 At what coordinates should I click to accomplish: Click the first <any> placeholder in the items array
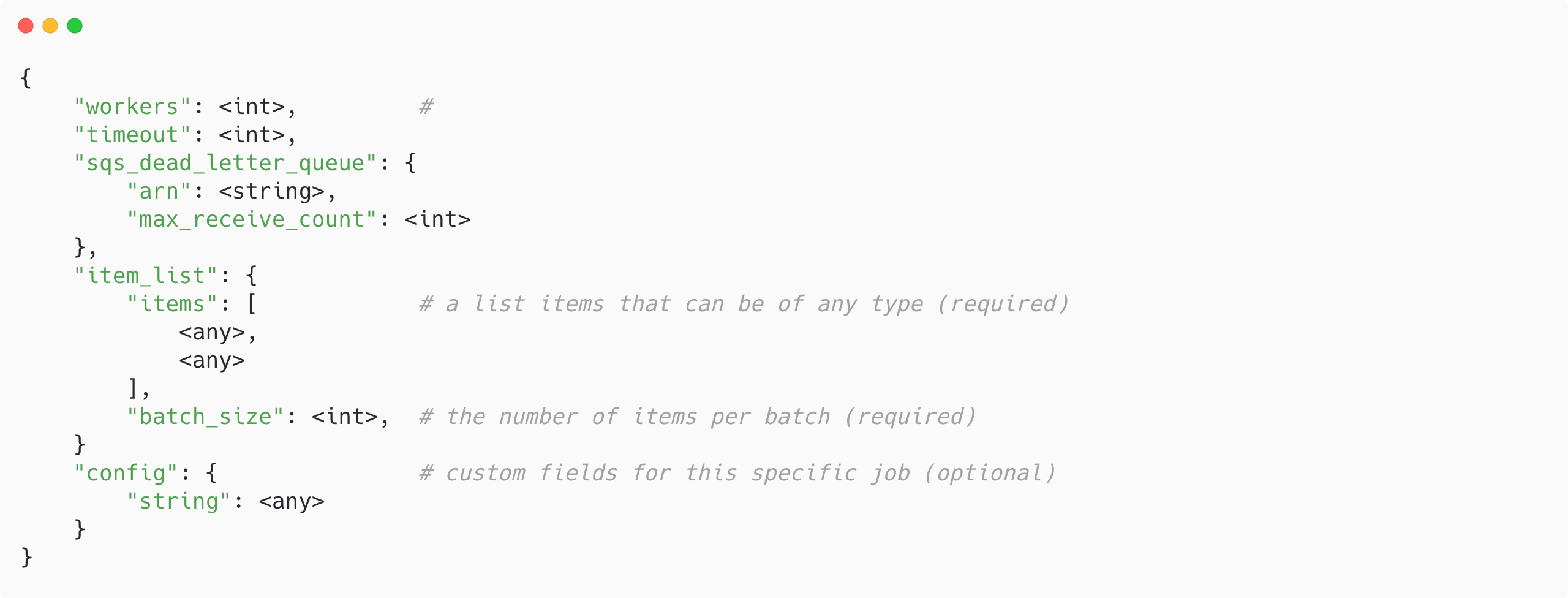coord(212,332)
